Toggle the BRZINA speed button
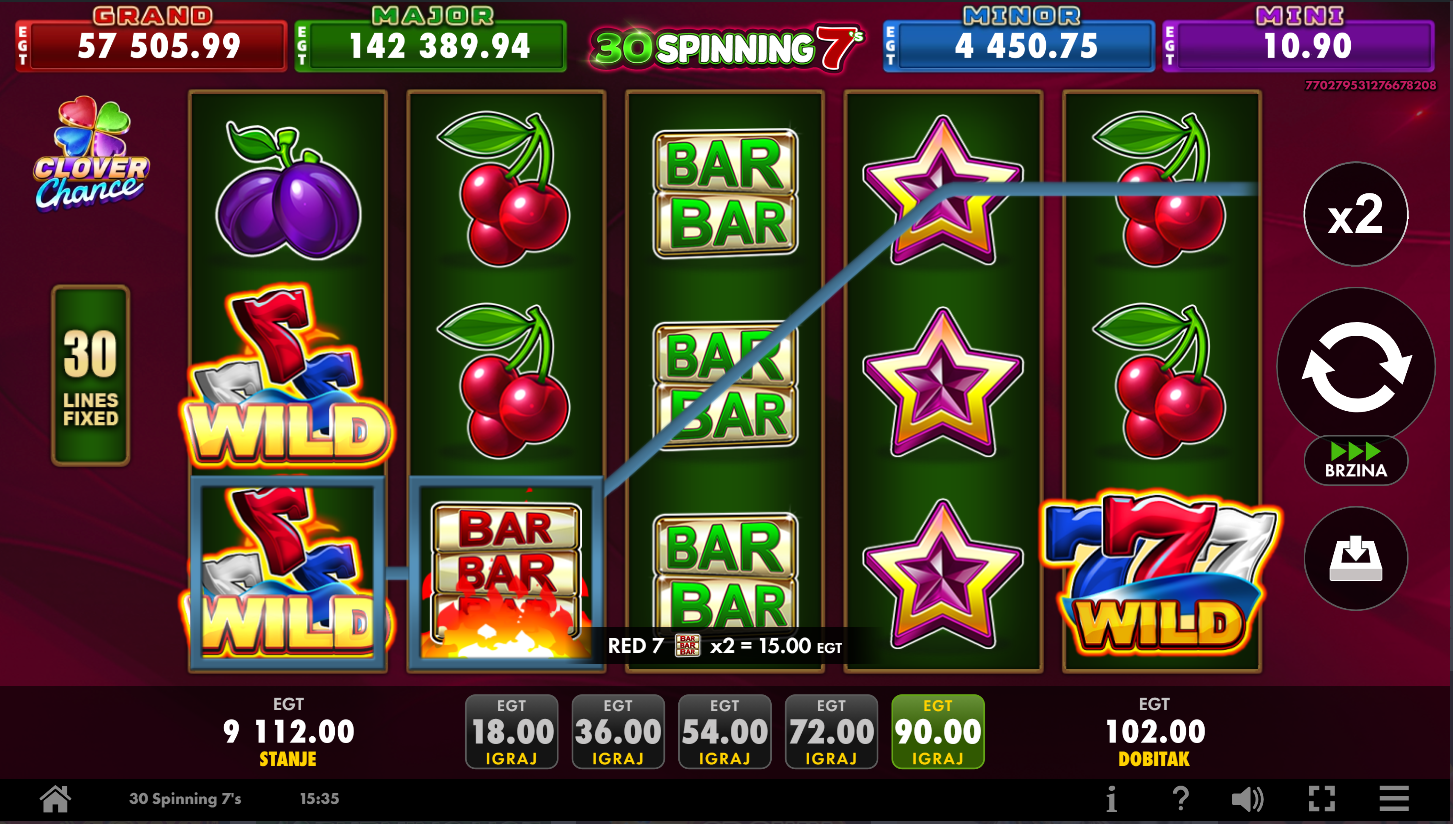The image size is (1453, 824). pos(1356,461)
